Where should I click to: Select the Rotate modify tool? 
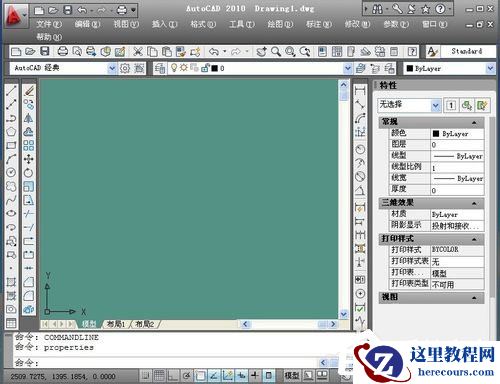[x=29, y=172]
